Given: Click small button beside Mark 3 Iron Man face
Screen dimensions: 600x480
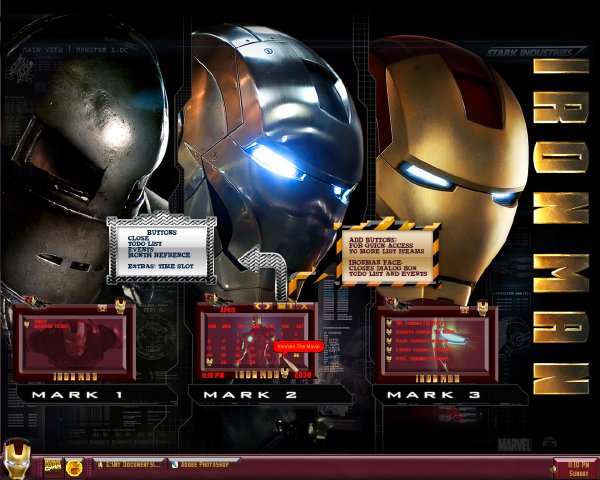Looking at the screenshot, I should [465, 310].
